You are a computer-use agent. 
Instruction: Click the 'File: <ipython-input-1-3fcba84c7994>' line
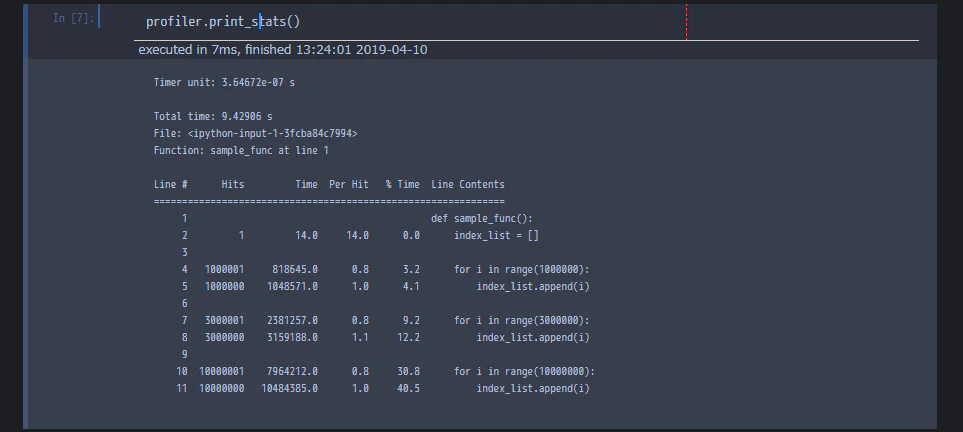point(255,133)
